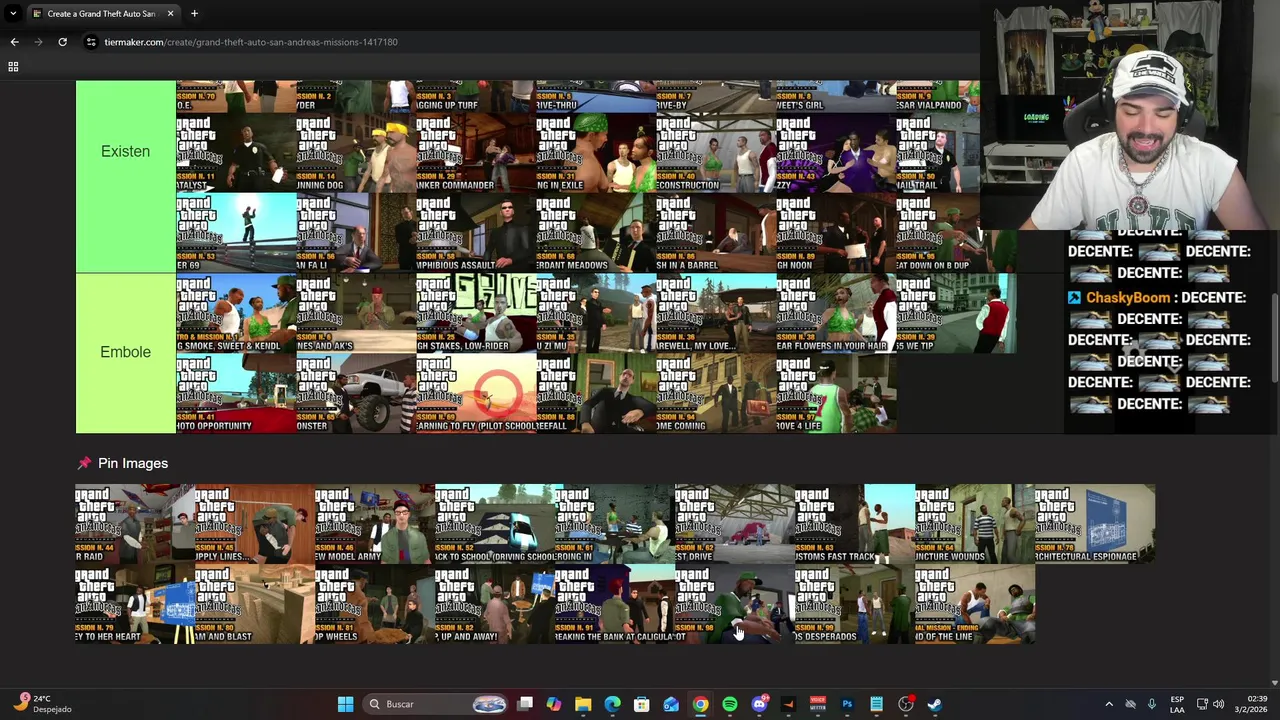Select the Deconstruction mission thumbnail
The width and height of the screenshot is (1280, 720).
click(x=715, y=153)
